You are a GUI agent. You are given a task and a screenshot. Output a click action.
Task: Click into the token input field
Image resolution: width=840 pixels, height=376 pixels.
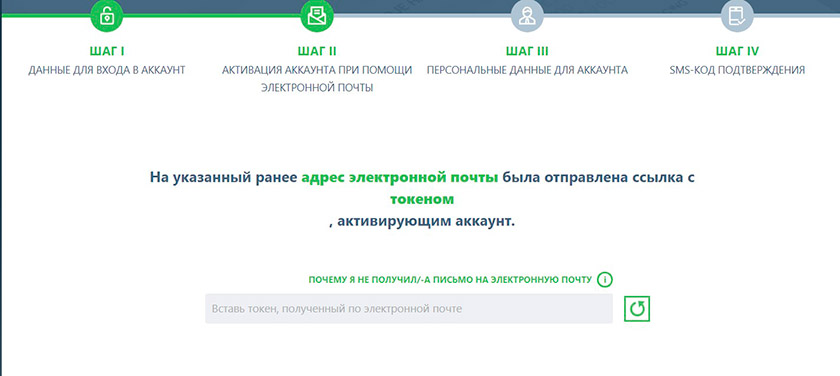click(x=409, y=309)
